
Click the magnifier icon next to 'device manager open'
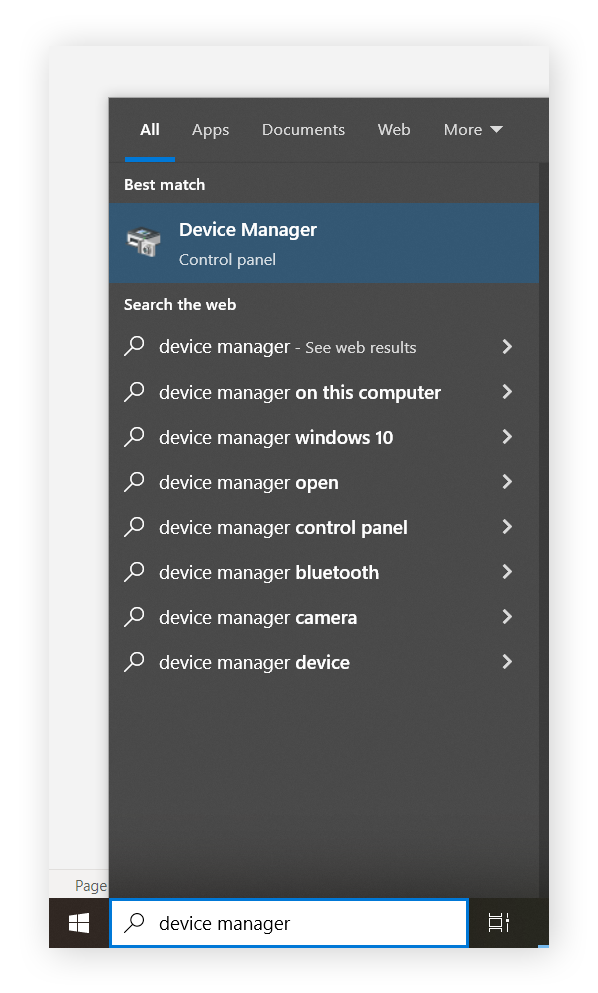[x=134, y=482]
